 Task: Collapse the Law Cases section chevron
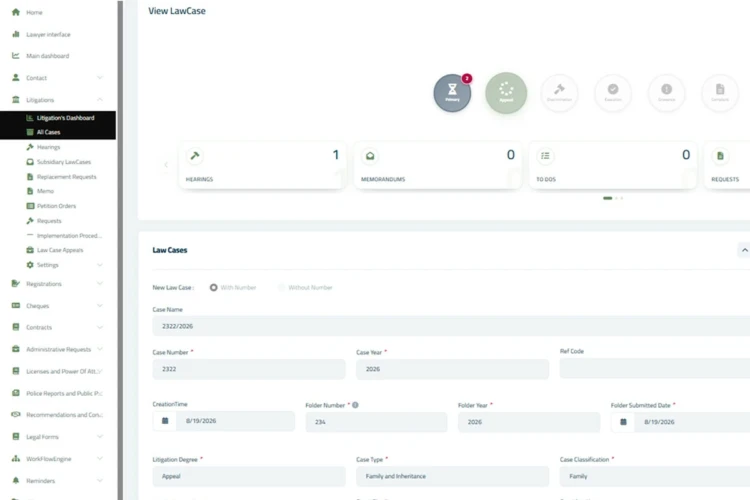pos(744,250)
